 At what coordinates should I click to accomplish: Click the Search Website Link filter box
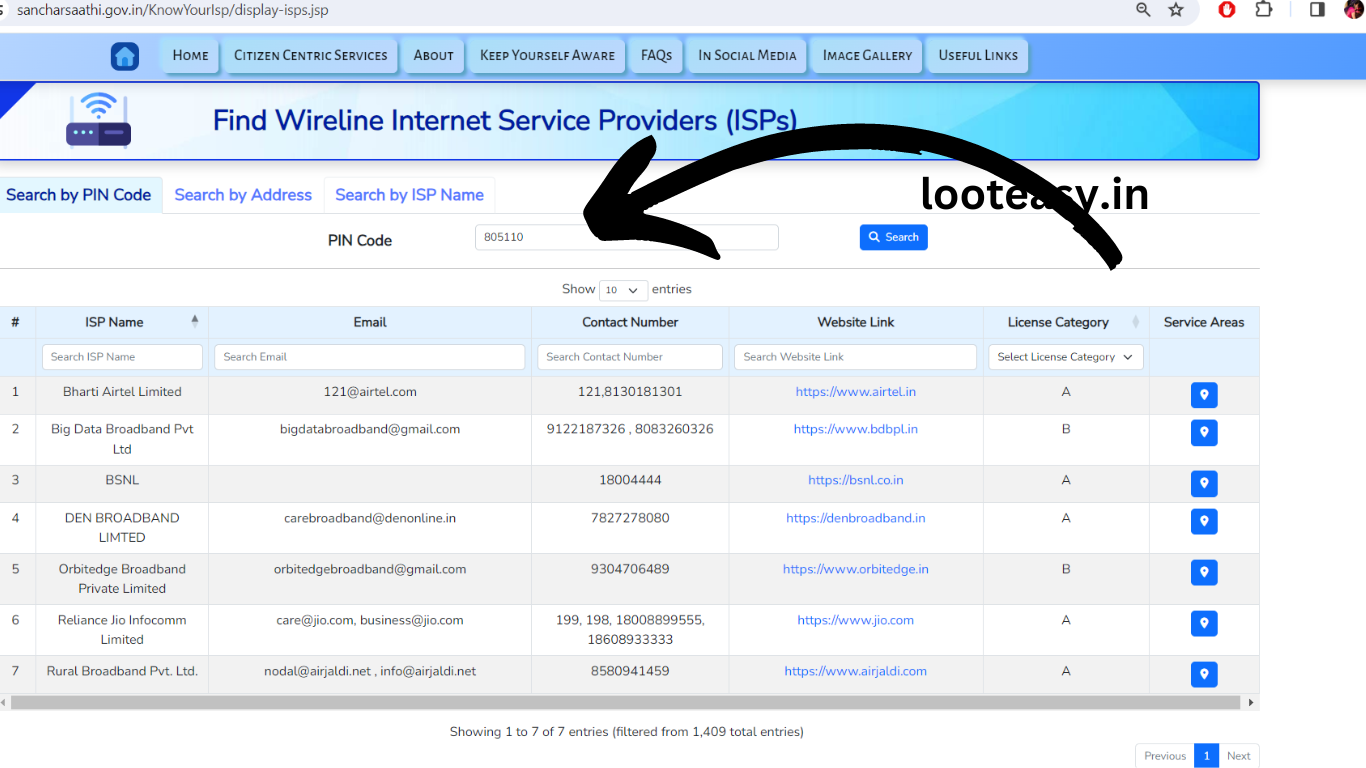pos(856,357)
